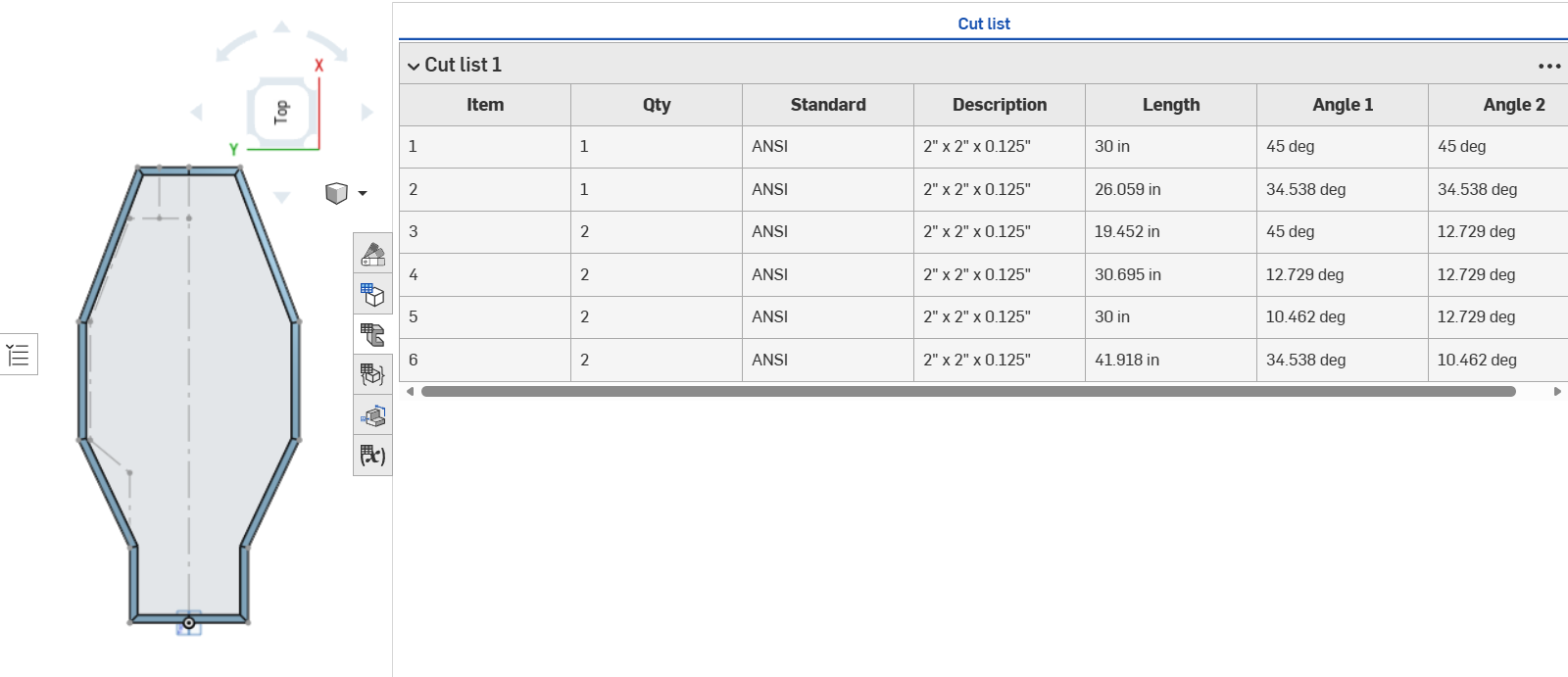
Task: Open the Cut list 1 three-dot menu
Action: click(x=1549, y=66)
